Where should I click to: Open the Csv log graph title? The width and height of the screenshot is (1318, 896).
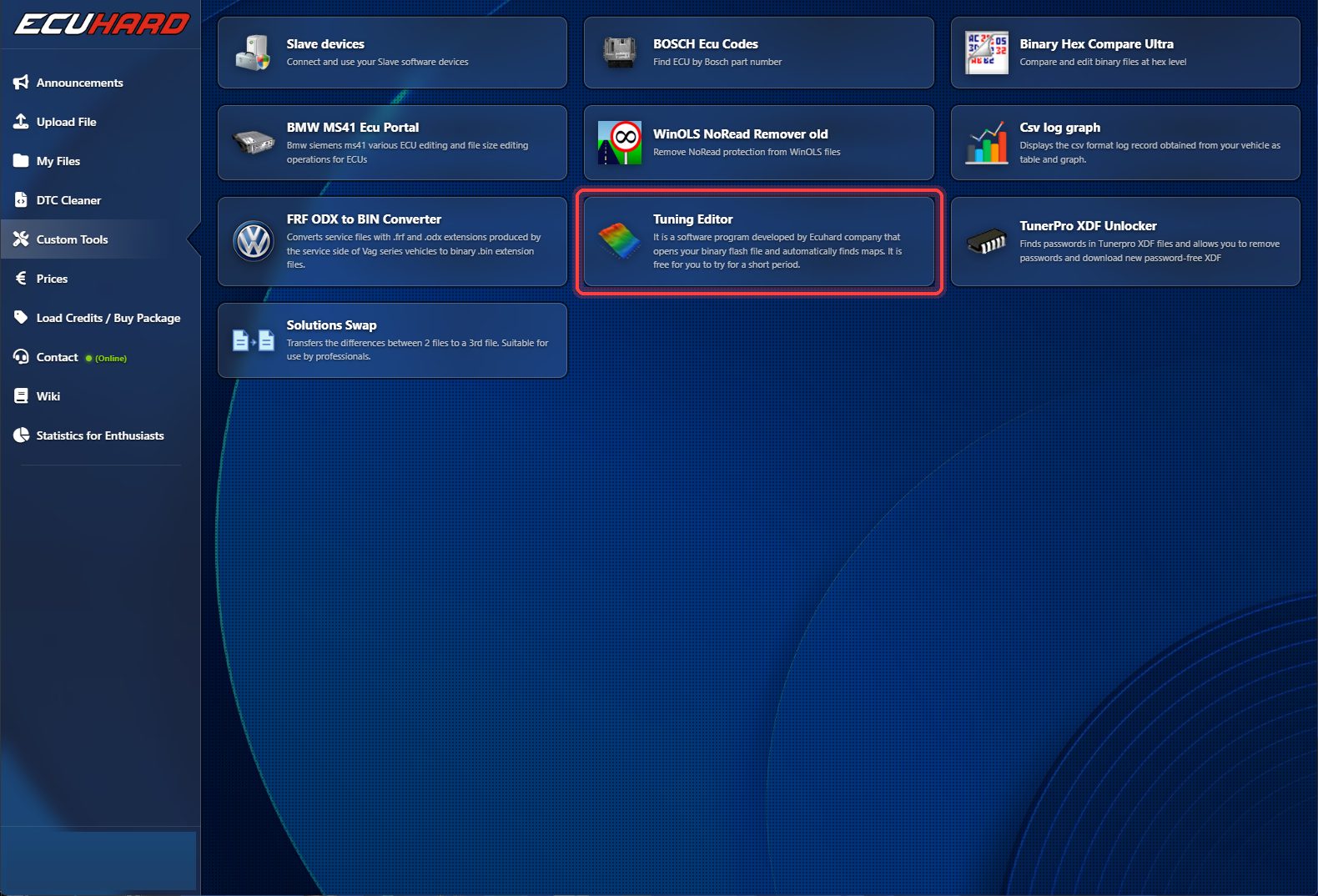(1059, 128)
